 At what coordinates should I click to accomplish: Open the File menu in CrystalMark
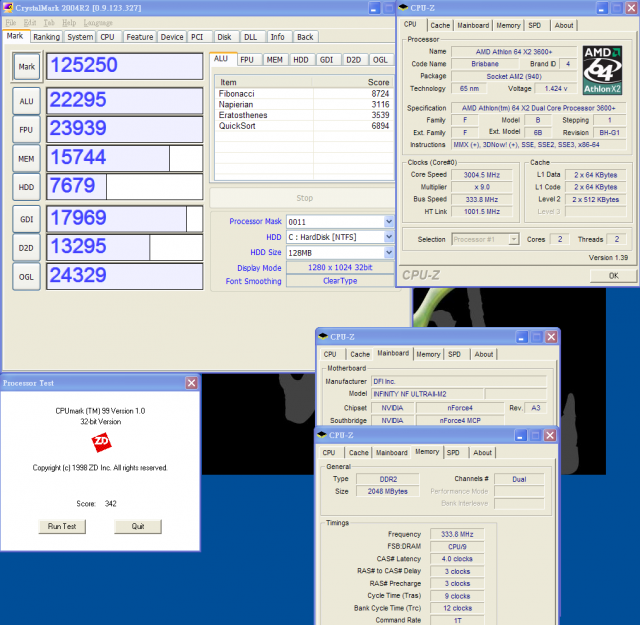tap(11, 23)
